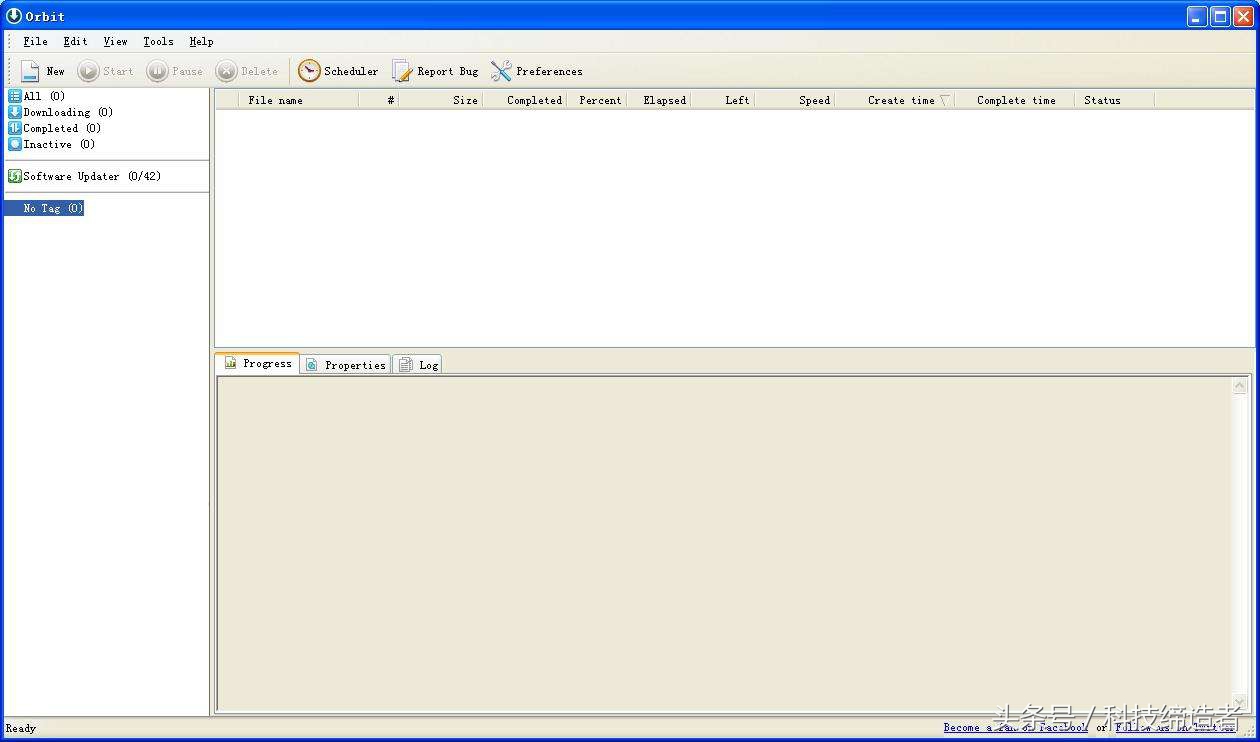Minimize the Orbit window
1260x742 pixels.
1197,16
